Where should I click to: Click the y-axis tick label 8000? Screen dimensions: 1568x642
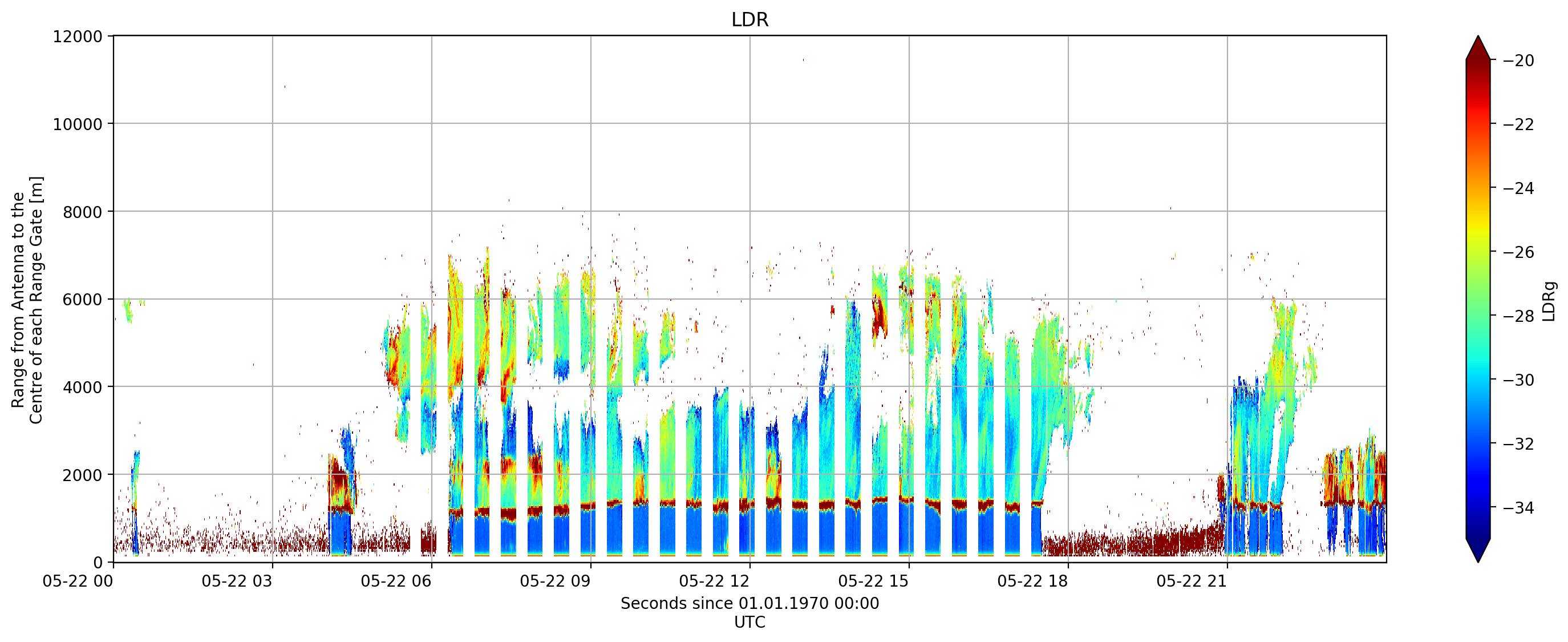click(82, 212)
